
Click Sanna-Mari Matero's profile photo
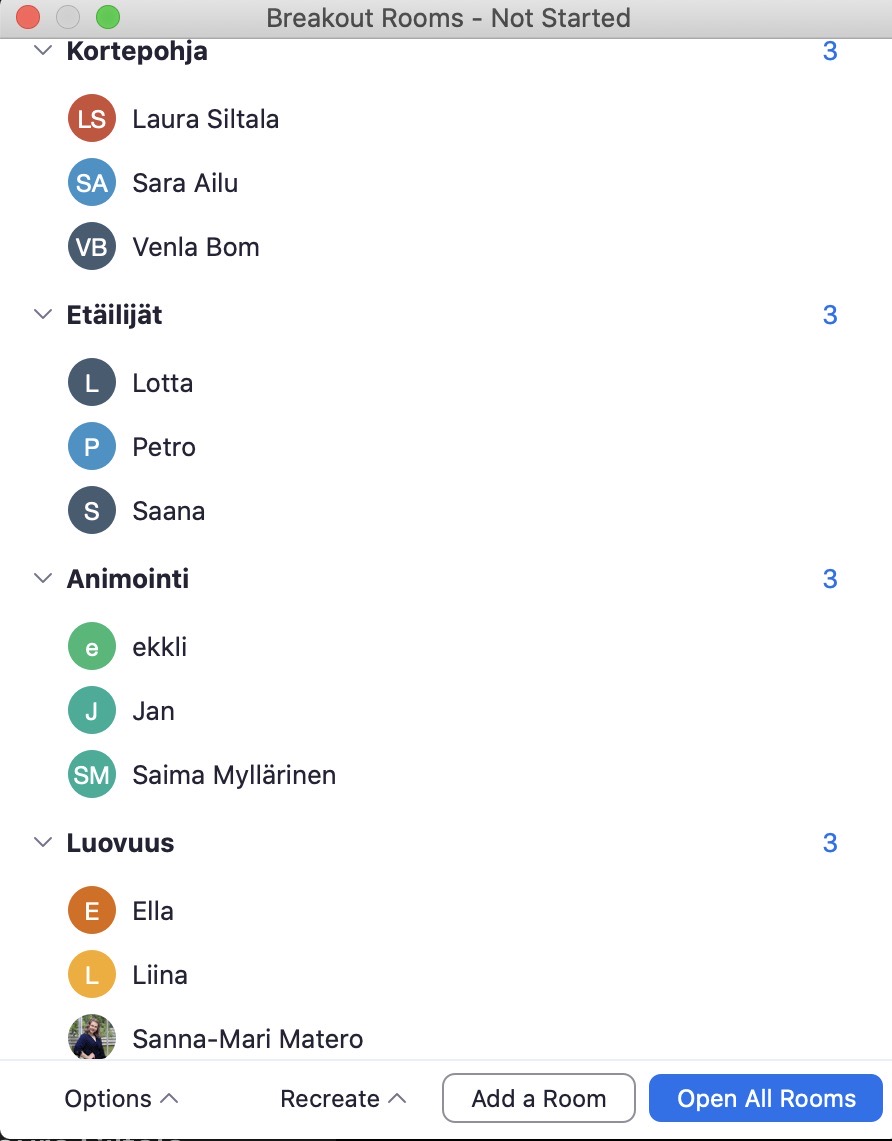[x=92, y=1038]
